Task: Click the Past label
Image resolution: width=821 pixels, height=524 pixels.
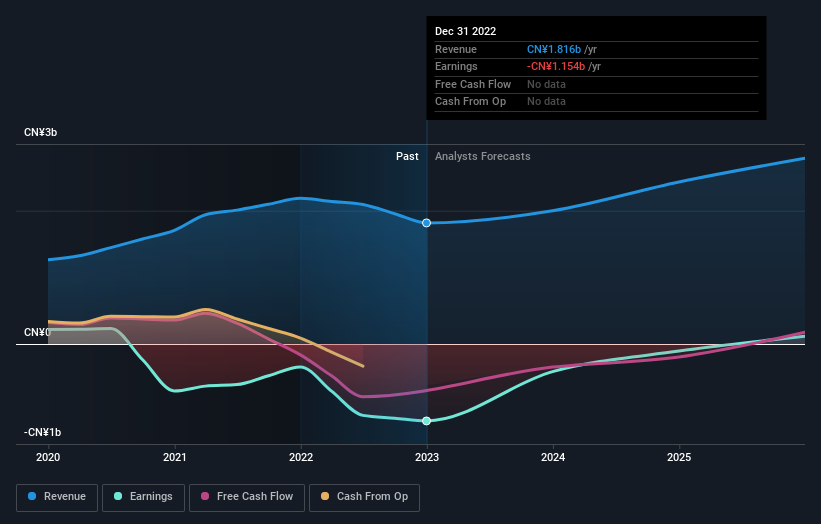Action: tap(407, 157)
